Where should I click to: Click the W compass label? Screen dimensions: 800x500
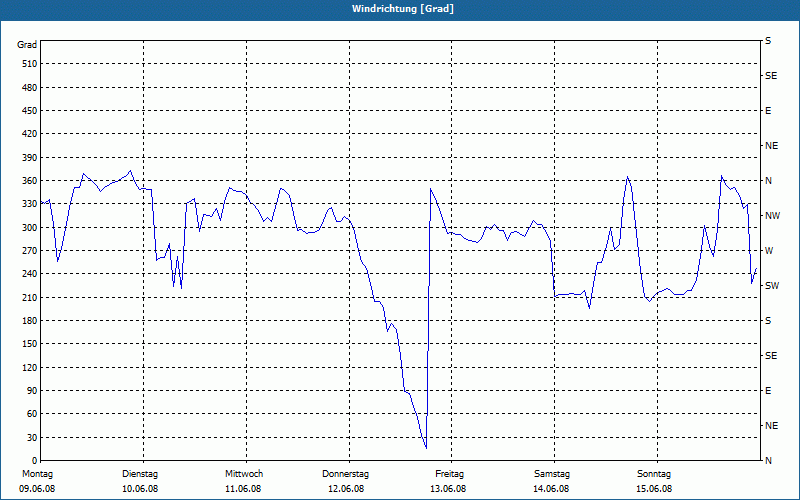click(769, 251)
